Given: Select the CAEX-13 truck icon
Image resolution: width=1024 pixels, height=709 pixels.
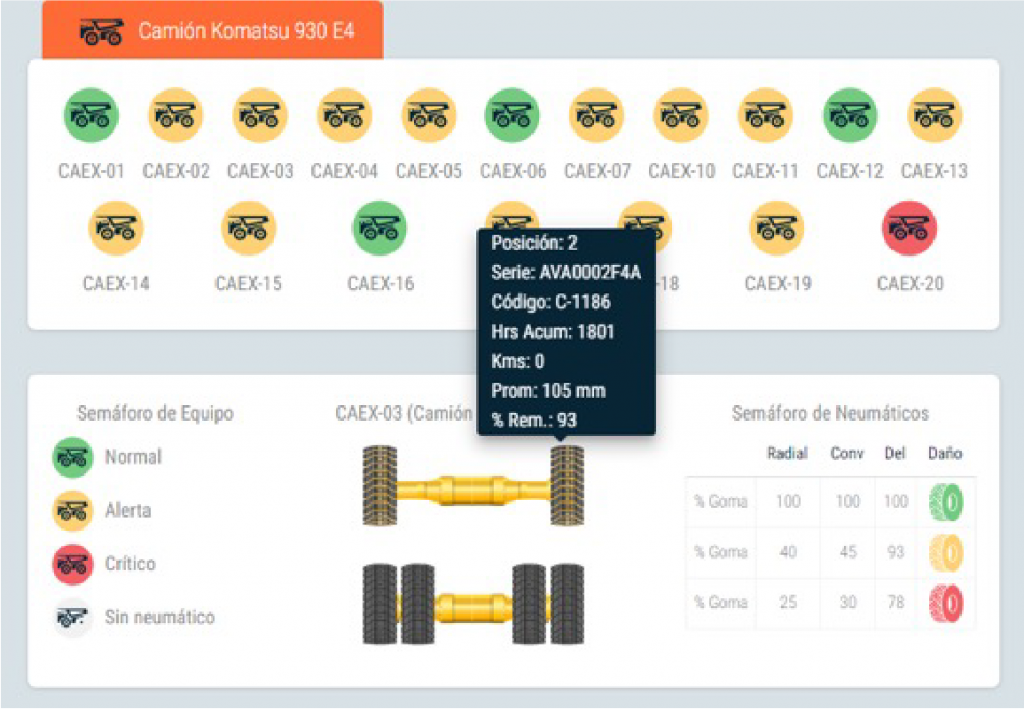Looking at the screenshot, I should (934, 116).
